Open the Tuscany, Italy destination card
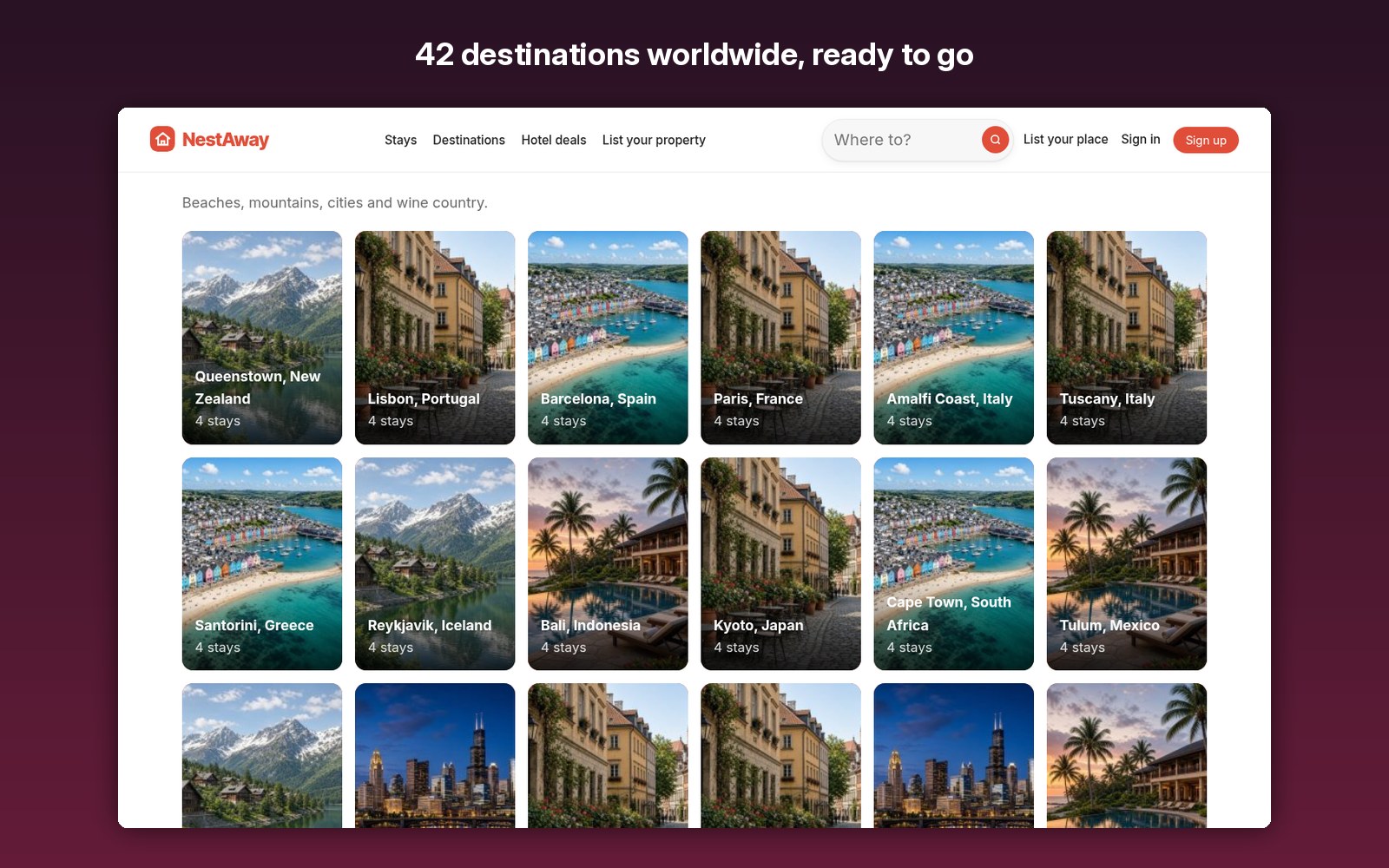This screenshot has height=868, width=1389. [1127, 338]
